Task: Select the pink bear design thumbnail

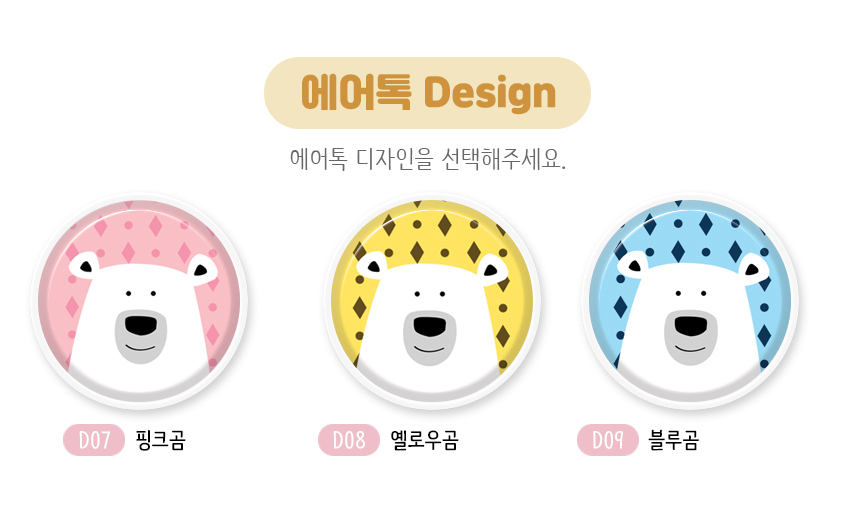Action: [139, 301]
